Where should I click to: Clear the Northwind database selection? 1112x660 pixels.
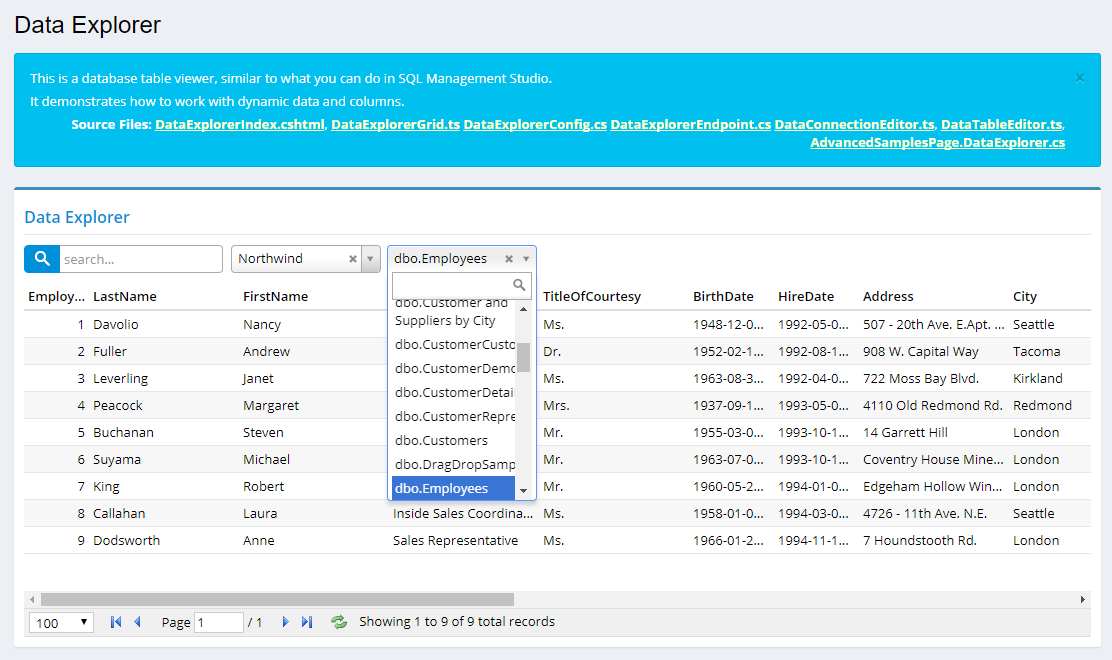pyautogui.click(x=352, y=259)
